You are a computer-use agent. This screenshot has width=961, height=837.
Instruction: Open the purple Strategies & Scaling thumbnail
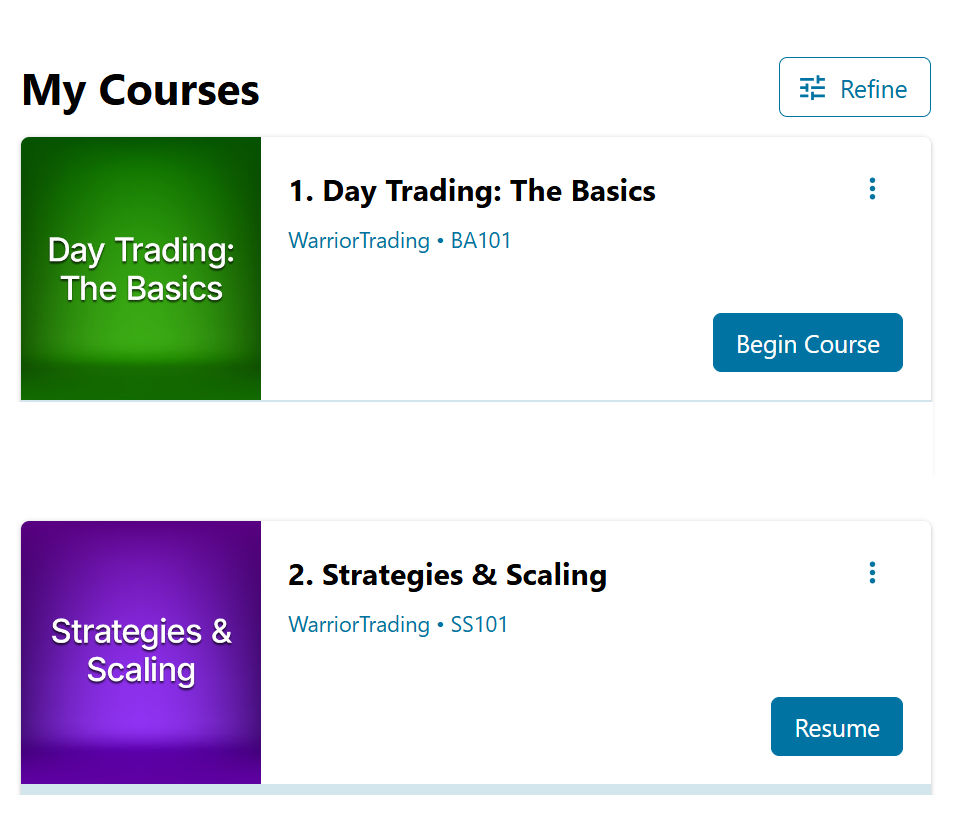click(141, 652)
